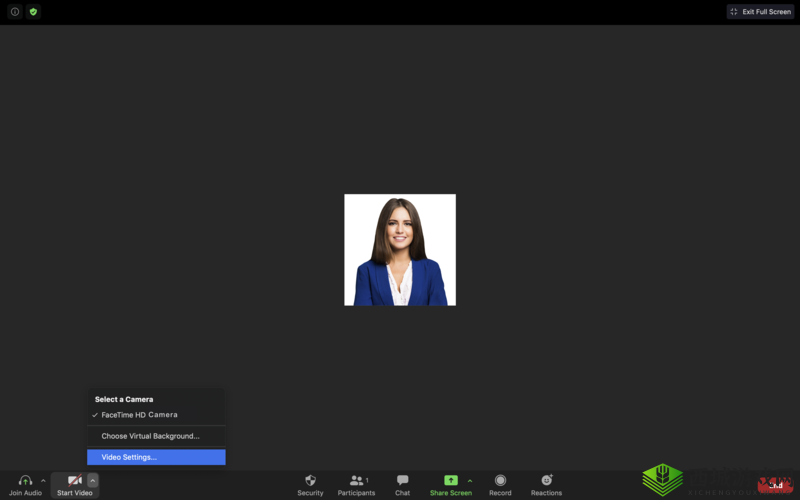800x500 pixels.
Task: Collapse the video options arrow beside Start Video
Action: pyautogui.click(x=93, y=481)
